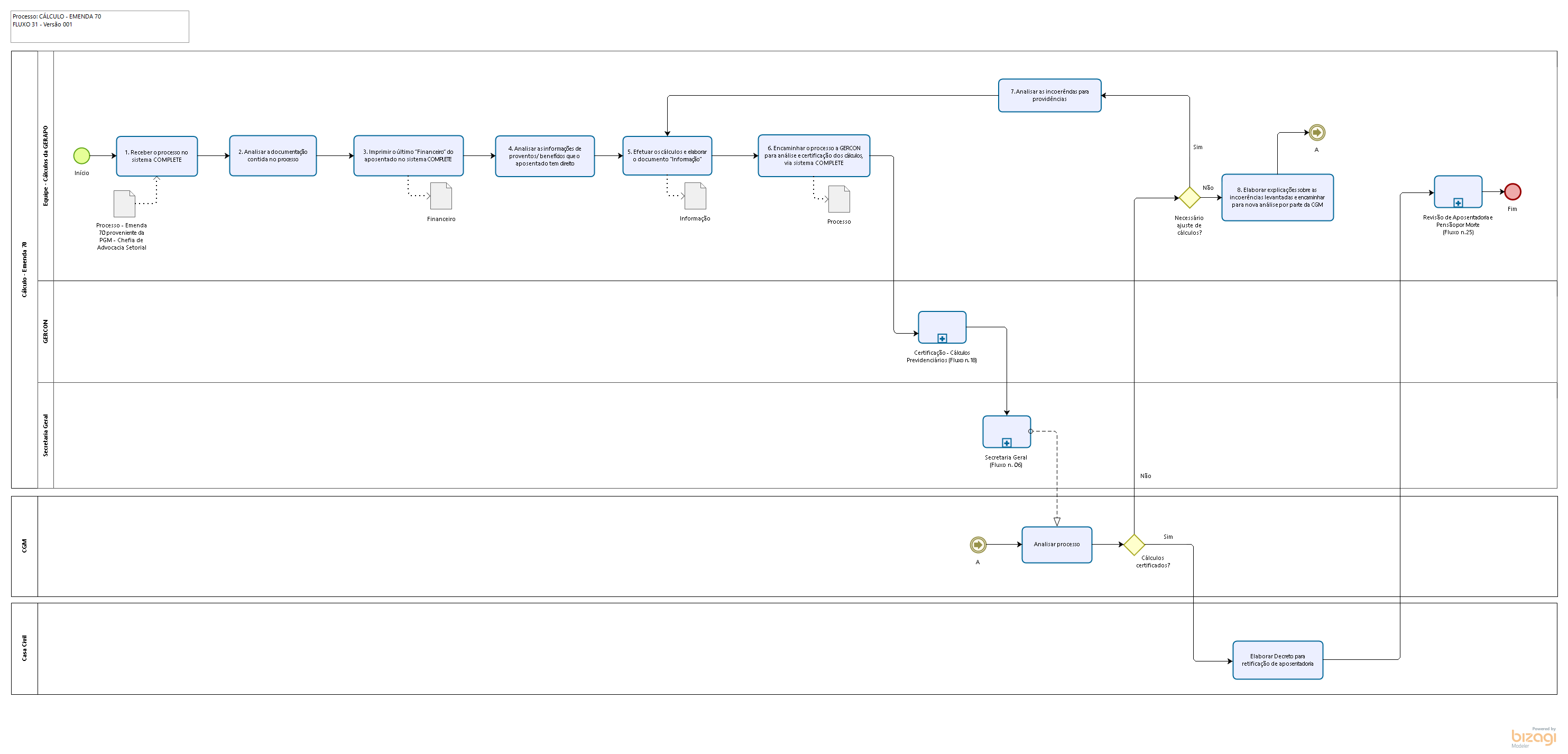Select the Processo - Emenda 70 document icon

pyautogui.click(x=124, y=204)
